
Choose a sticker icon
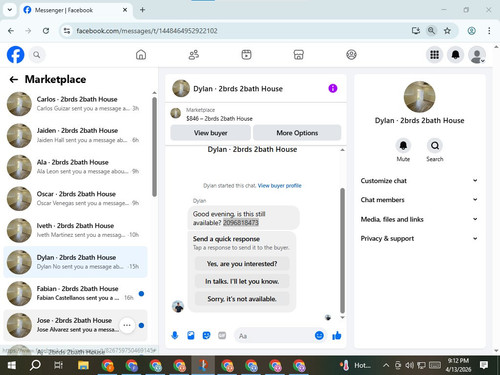tap(206, 335)
